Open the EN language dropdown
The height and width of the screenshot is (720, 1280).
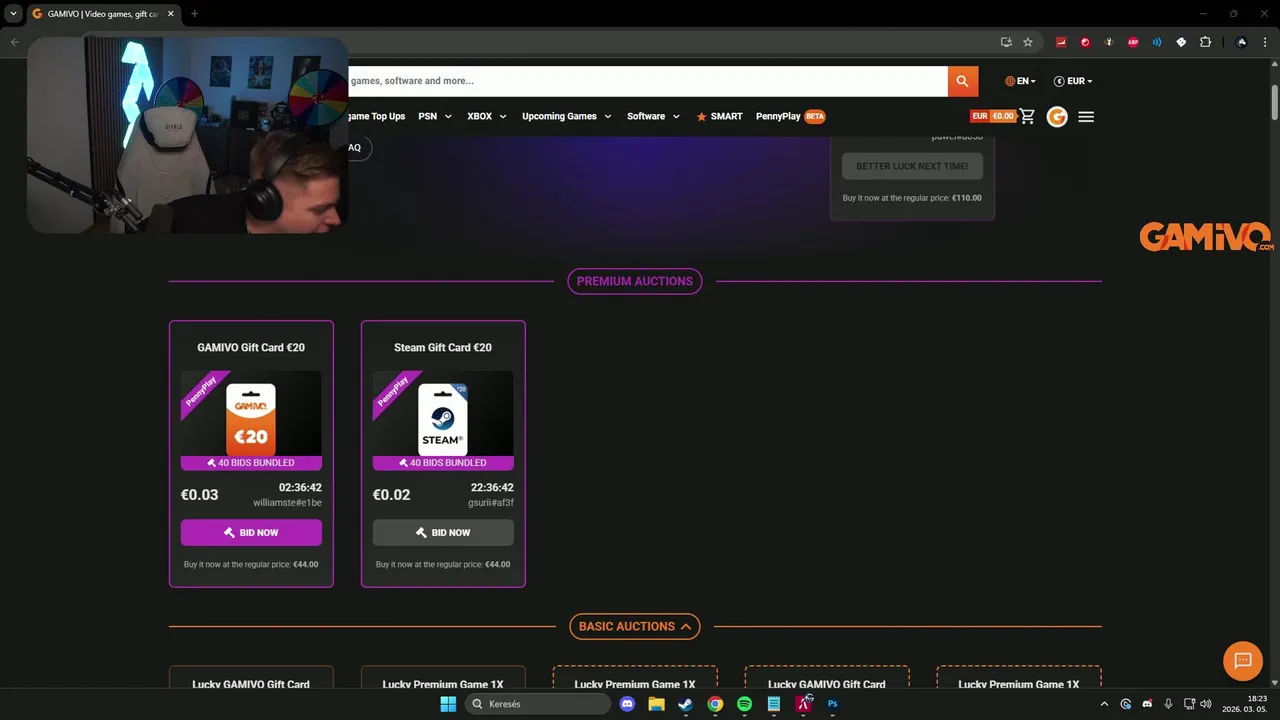(1020, 81)
